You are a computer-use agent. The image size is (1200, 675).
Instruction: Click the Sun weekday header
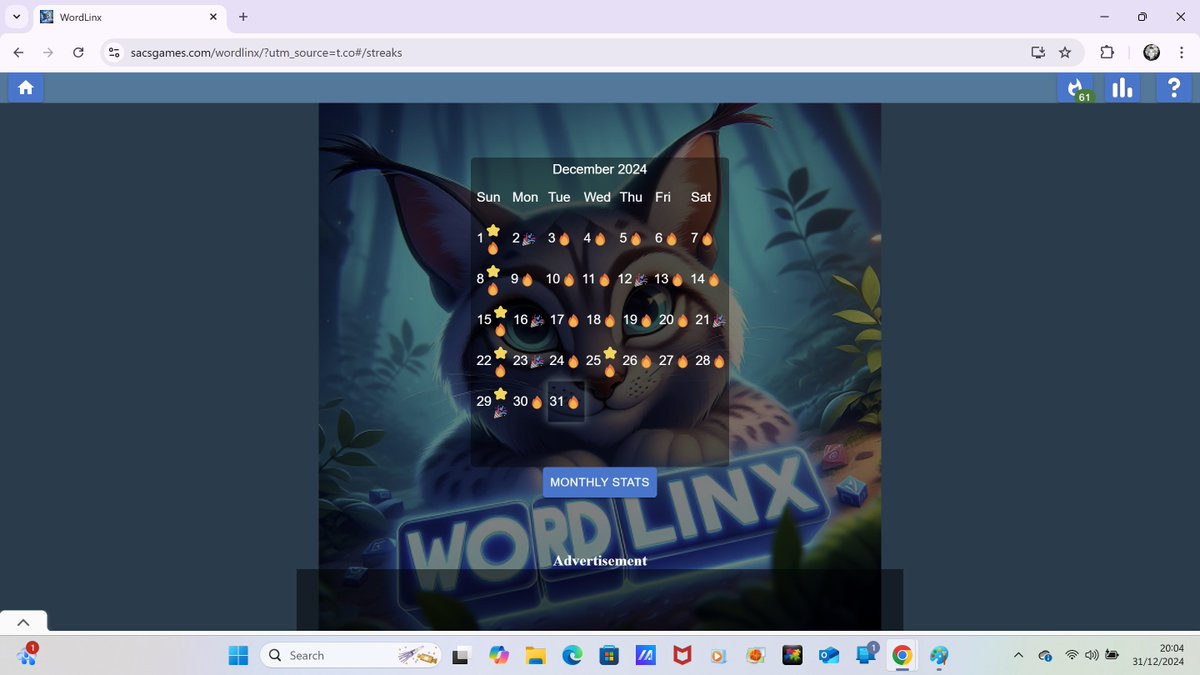click(x=488, y=197)
